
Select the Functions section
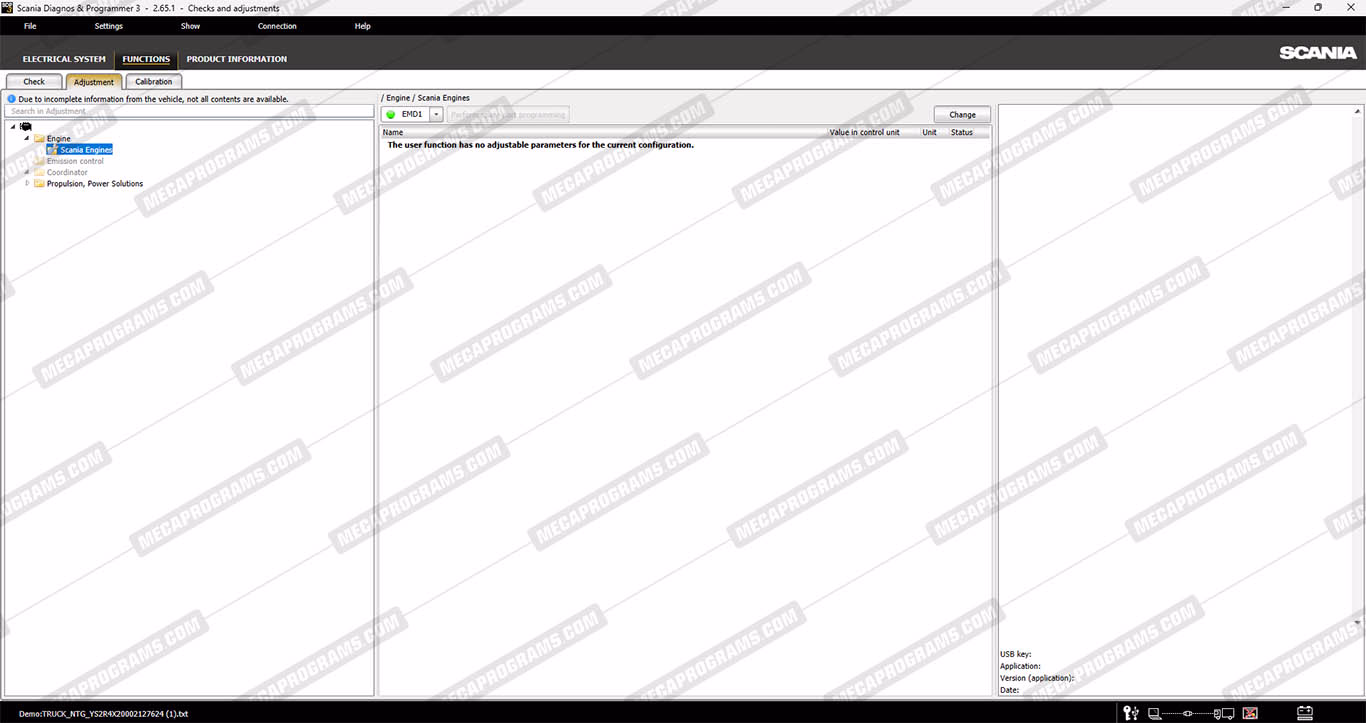[x=146, y=59]
